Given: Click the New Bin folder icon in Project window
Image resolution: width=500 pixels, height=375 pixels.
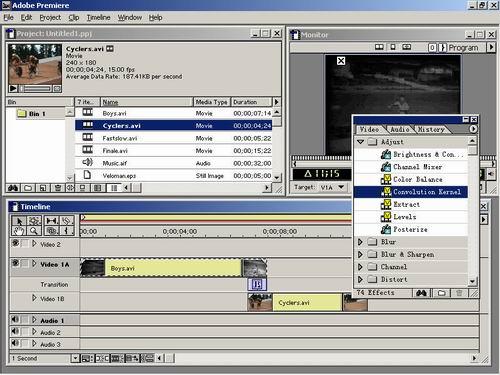Looking at the screenshot, I should click(28, 188).
